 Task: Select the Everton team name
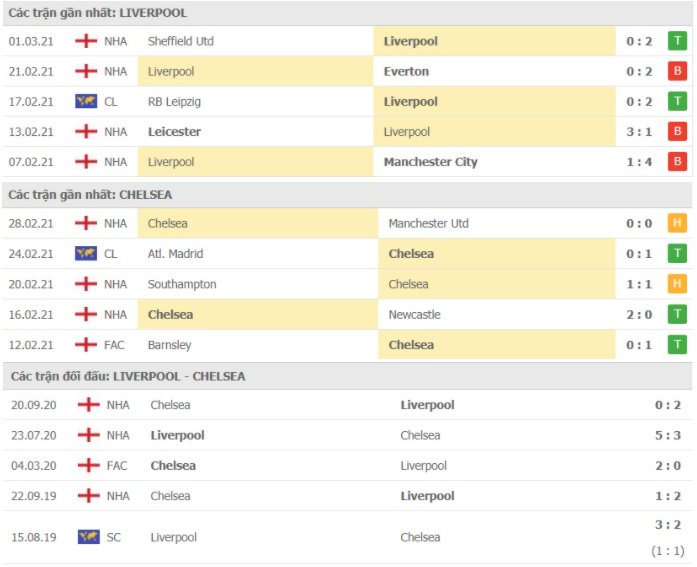pyautogui.click(x=406, y=71)
